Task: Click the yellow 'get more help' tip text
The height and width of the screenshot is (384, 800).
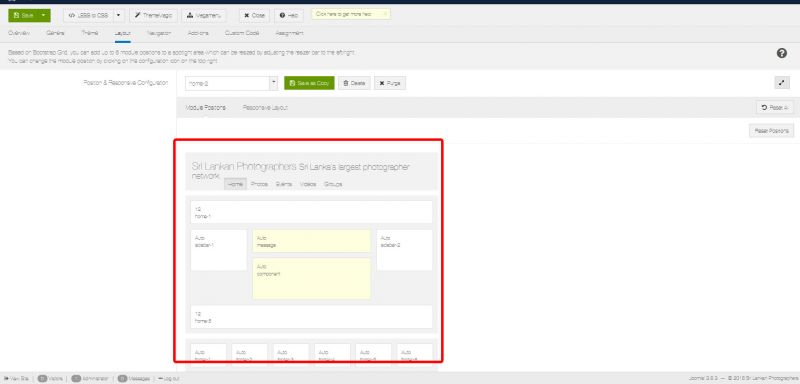Action: point(343,14)
